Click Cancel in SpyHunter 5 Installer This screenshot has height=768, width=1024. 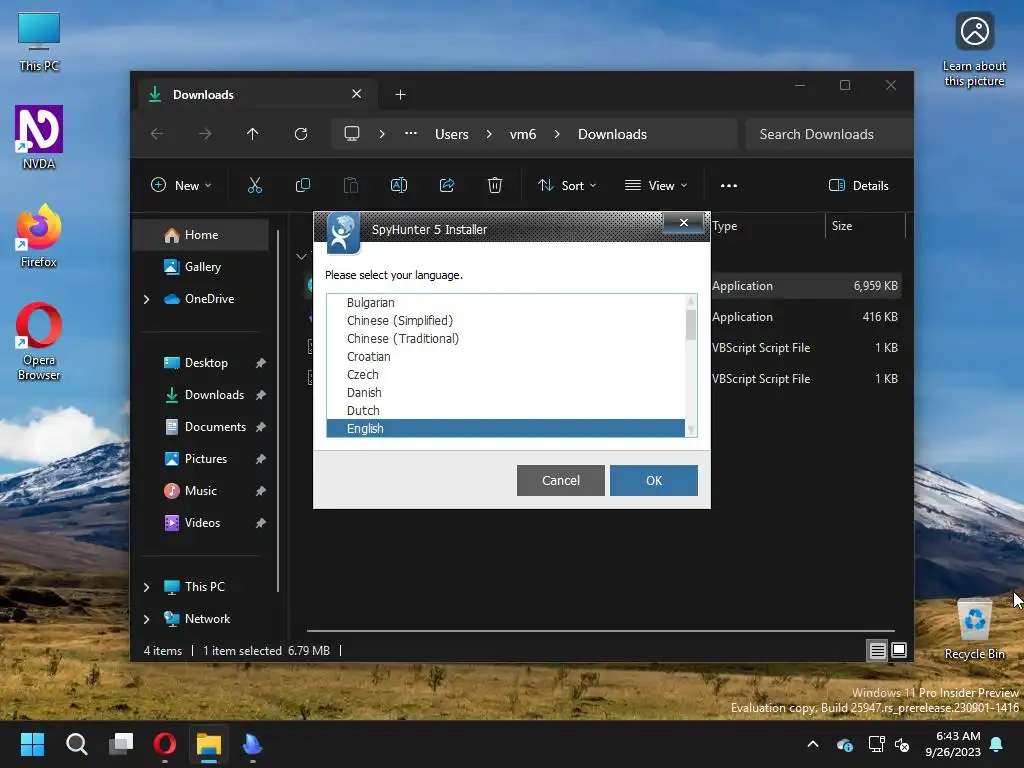click(560, 481)
